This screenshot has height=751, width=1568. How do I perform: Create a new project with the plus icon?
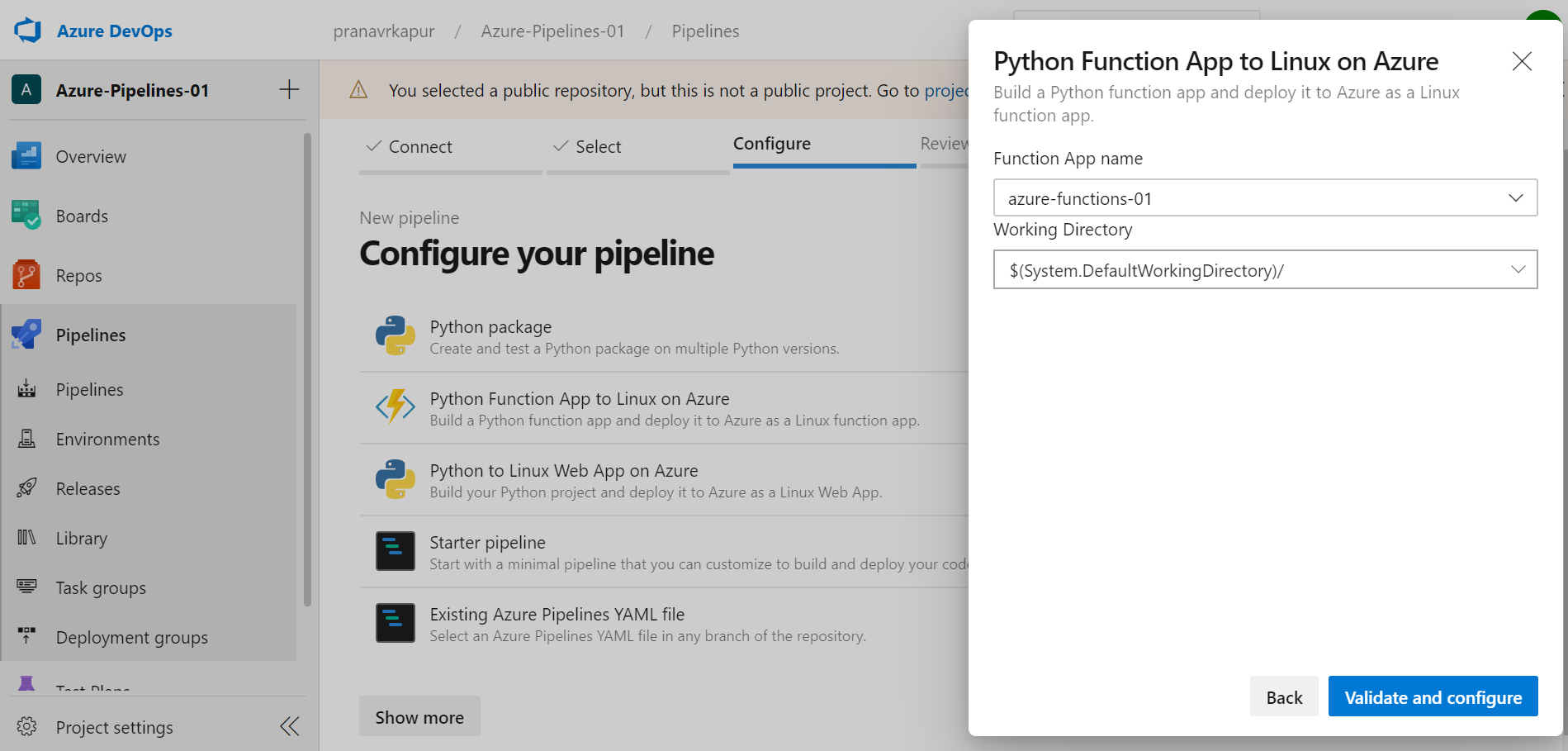(288, 89)
